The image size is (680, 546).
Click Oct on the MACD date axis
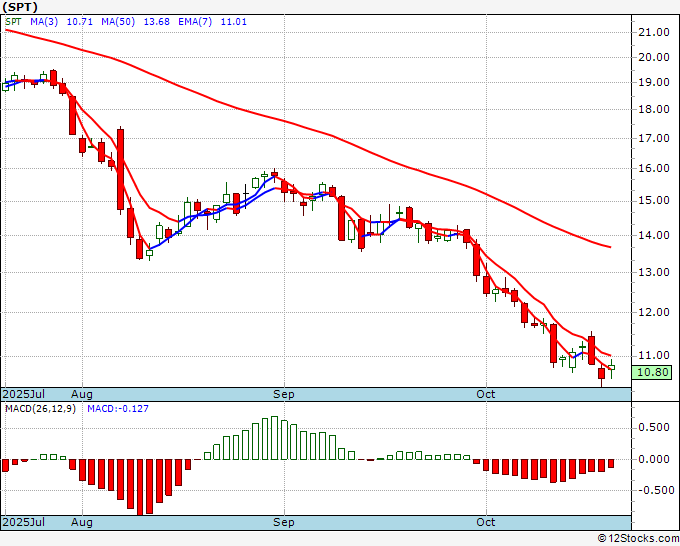pyautogui.click(x=486, y=522)
